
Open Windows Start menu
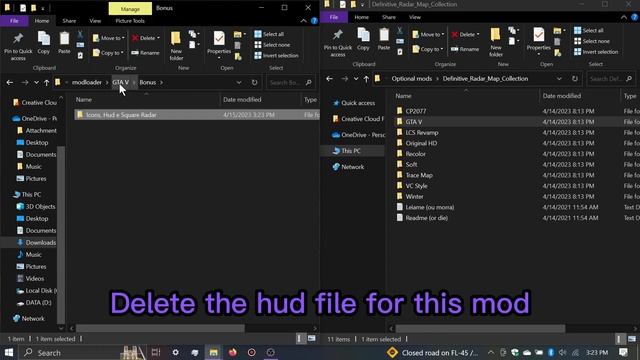[x=9, y=352]
